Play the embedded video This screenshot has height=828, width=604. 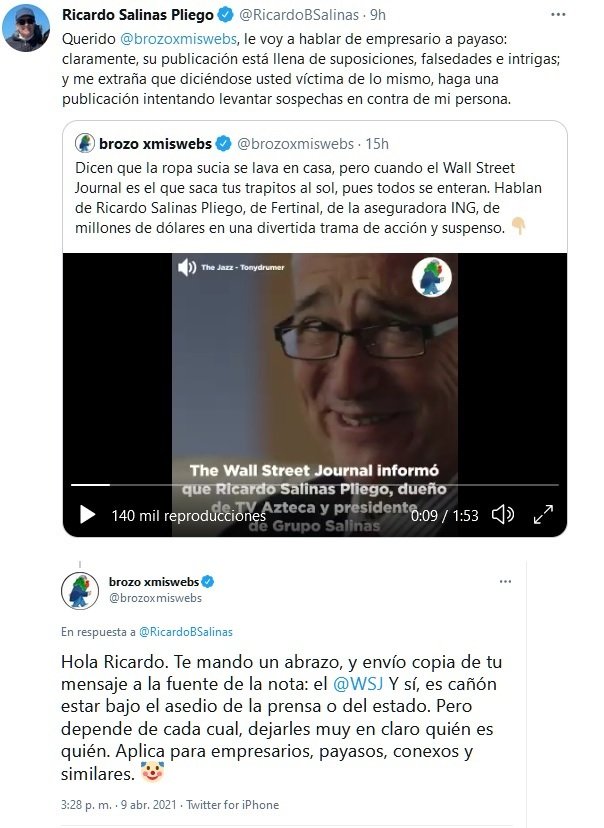[87, 514]
